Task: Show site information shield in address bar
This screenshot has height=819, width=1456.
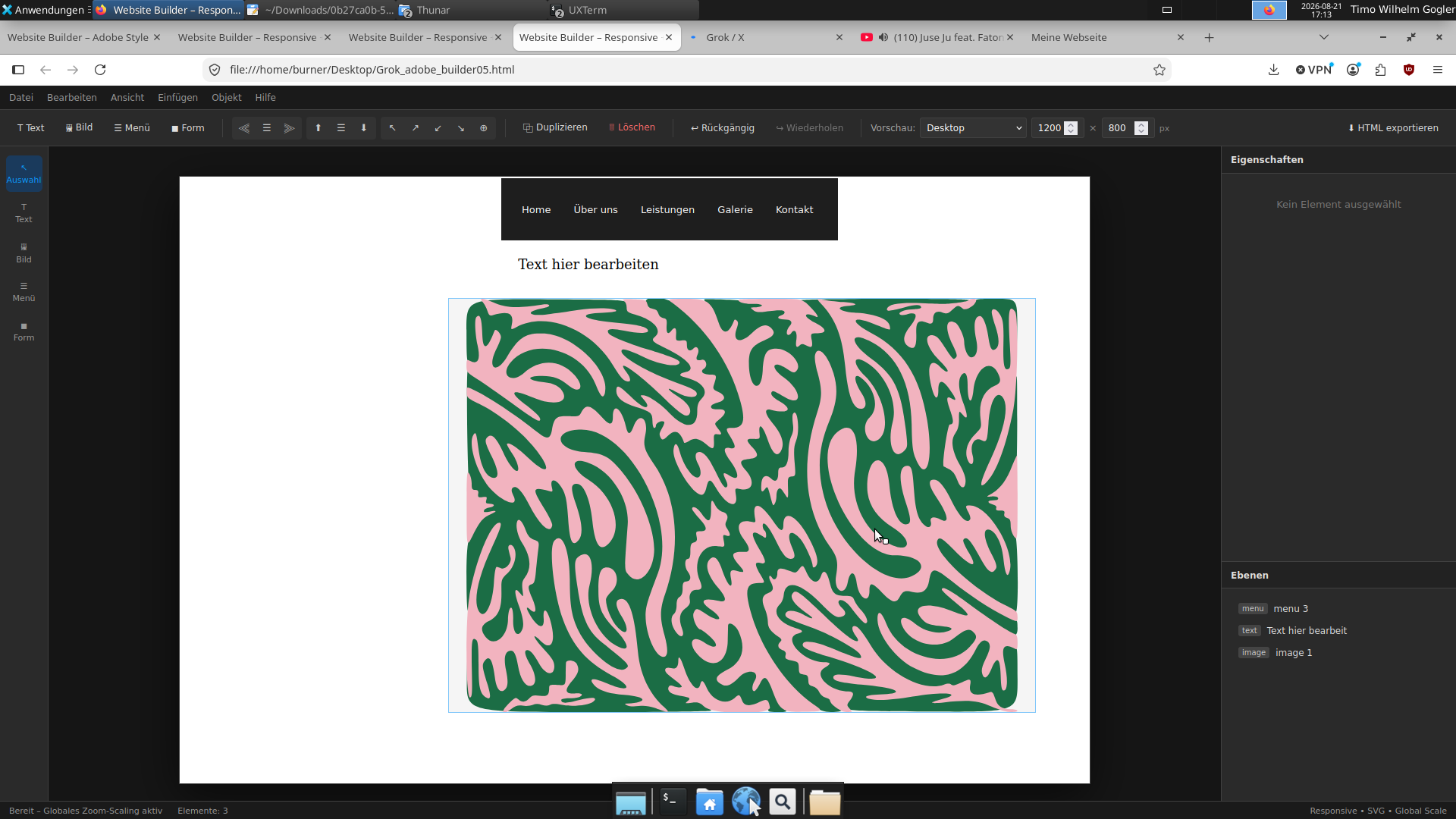Action: click(x=215, y=70)
